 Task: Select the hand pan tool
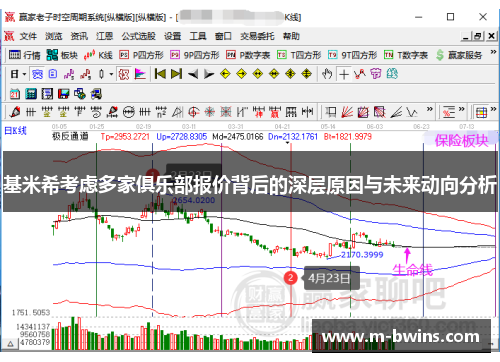[327, 74]
